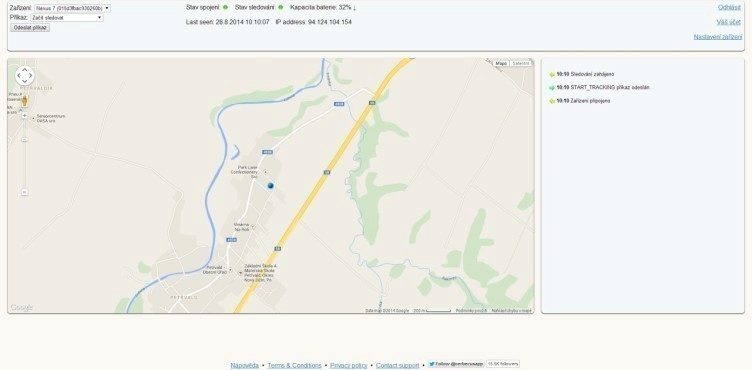Image resolution: width=752 pixels, height=370 pixels.
Task: Open Nastavení zařízení link
Action: [x=718, y=37]
